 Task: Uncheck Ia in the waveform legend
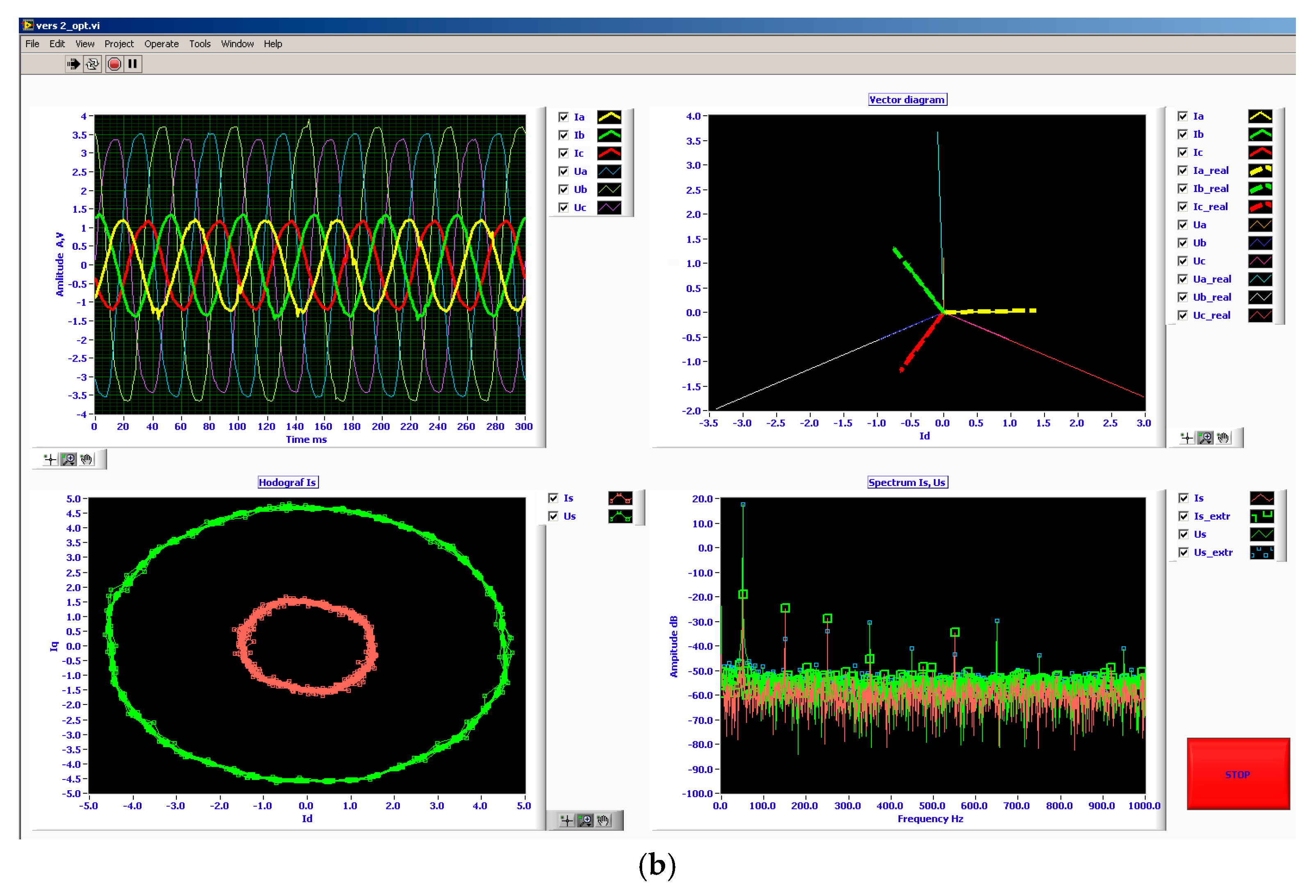[563, 117]
